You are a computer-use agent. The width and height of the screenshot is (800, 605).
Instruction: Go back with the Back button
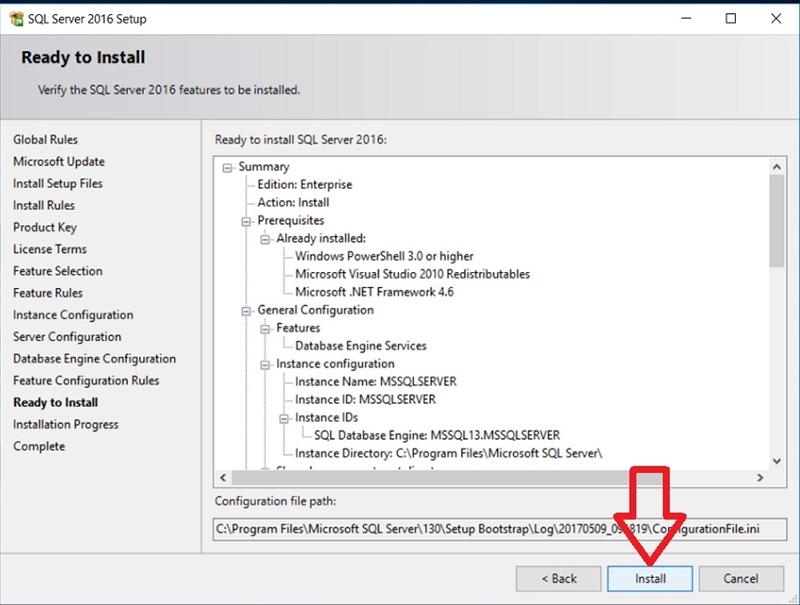558,578
